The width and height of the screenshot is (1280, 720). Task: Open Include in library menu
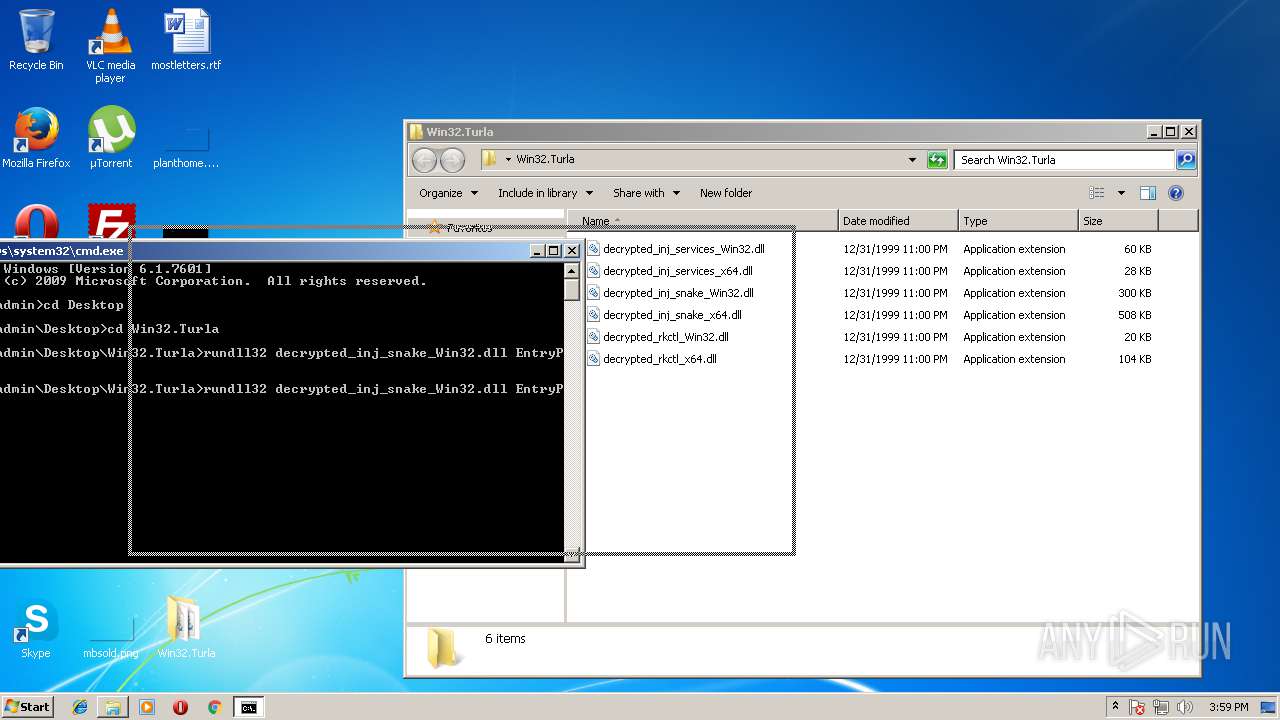pyautogui.click(x=545, y=193)
